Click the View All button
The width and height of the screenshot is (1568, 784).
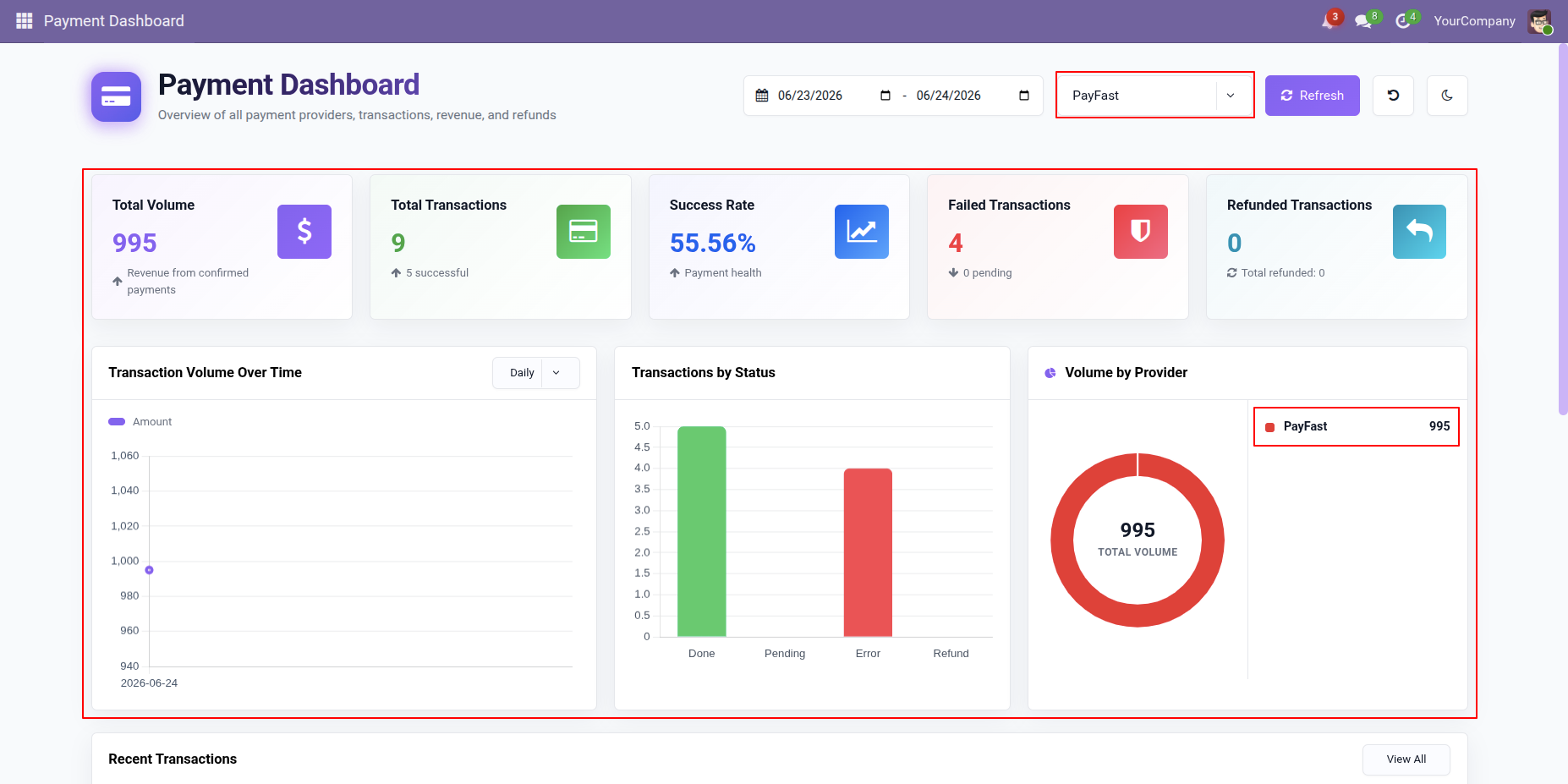[1406, 759]
